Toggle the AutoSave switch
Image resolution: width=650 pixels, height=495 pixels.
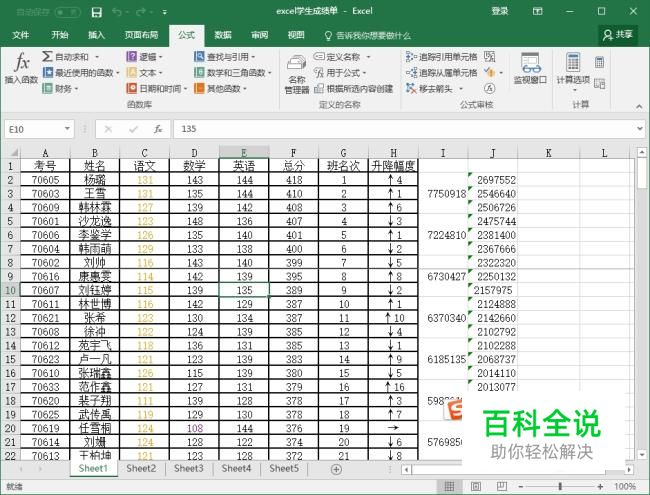point(68,12)
